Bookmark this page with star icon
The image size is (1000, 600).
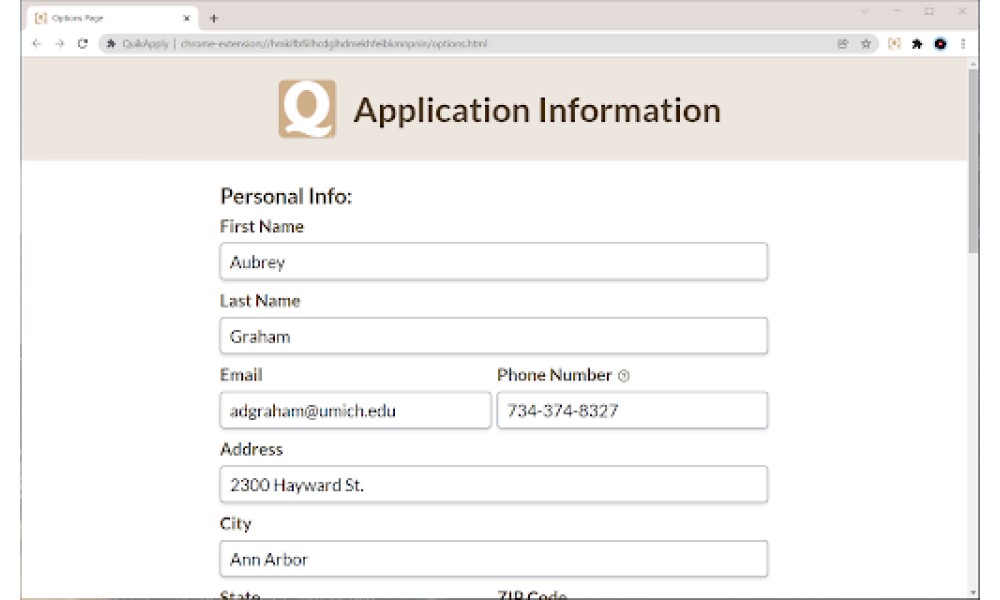point(865,43)
